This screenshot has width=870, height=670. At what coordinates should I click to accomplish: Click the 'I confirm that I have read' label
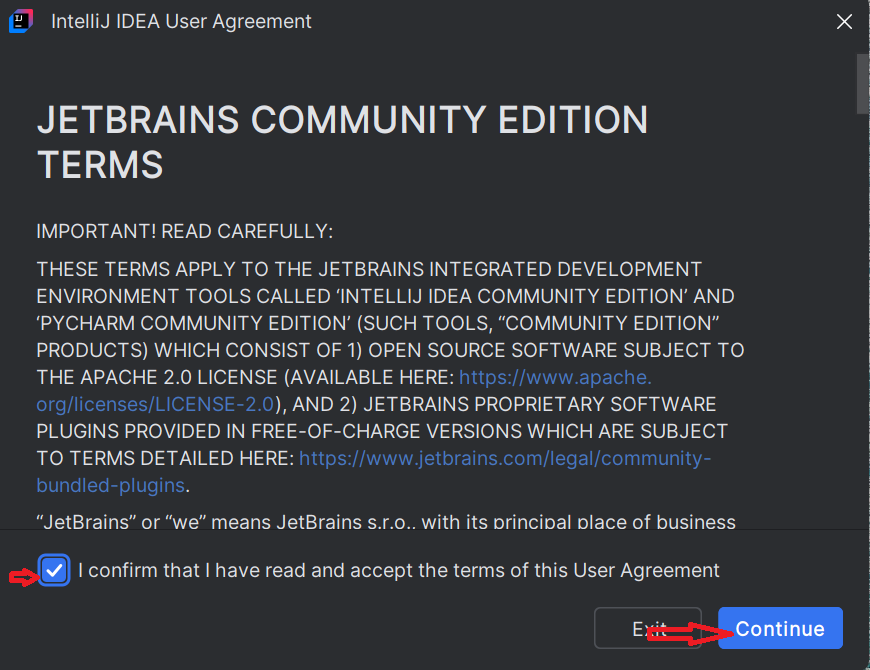point(399,570)
